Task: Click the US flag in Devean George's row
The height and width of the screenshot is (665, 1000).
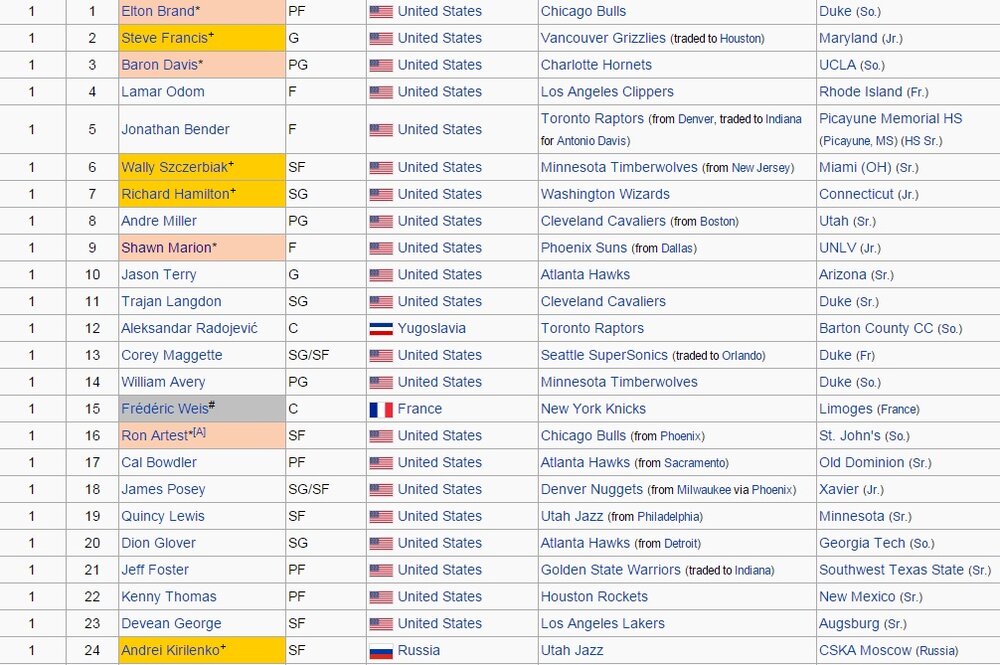Action: tap(381, 624)
